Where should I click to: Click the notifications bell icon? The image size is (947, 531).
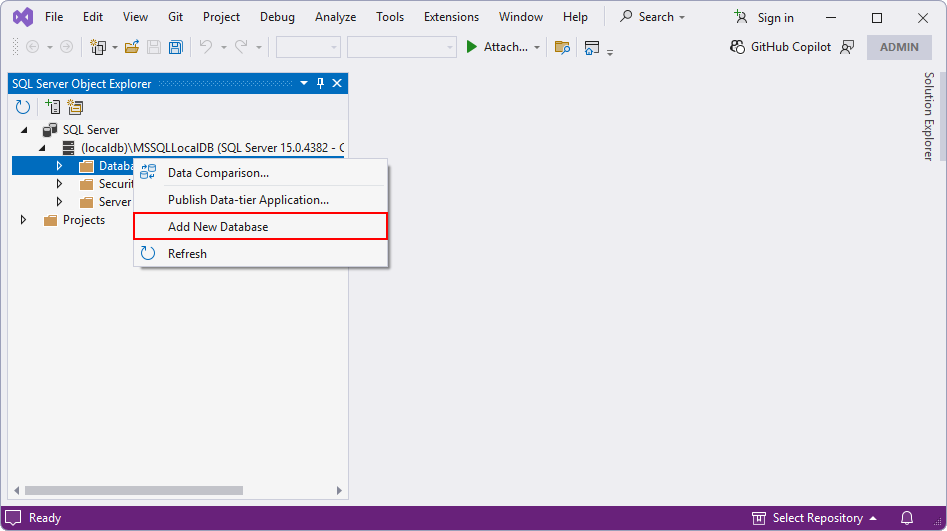pos(907,518)
